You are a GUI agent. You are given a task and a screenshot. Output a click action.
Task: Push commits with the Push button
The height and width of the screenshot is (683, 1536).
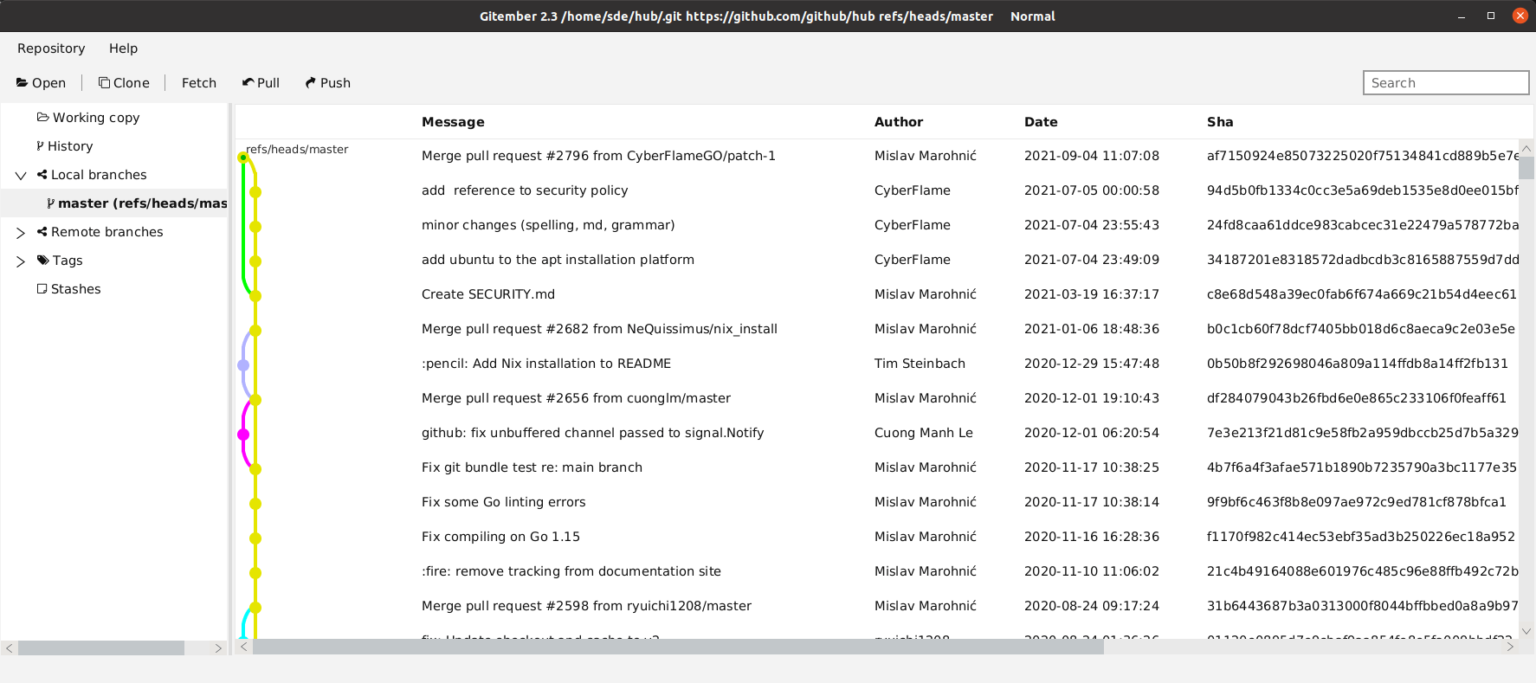click(x=328, y=83)
